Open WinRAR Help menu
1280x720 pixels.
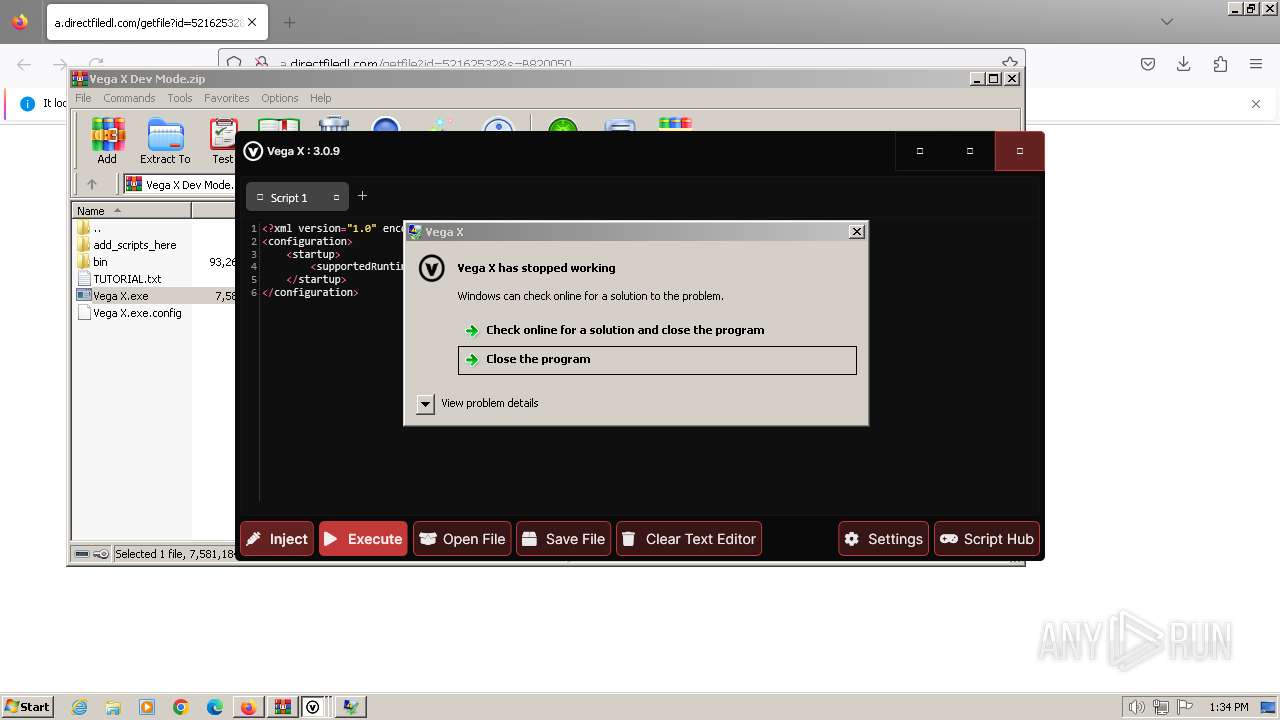[x=320, y=98]
